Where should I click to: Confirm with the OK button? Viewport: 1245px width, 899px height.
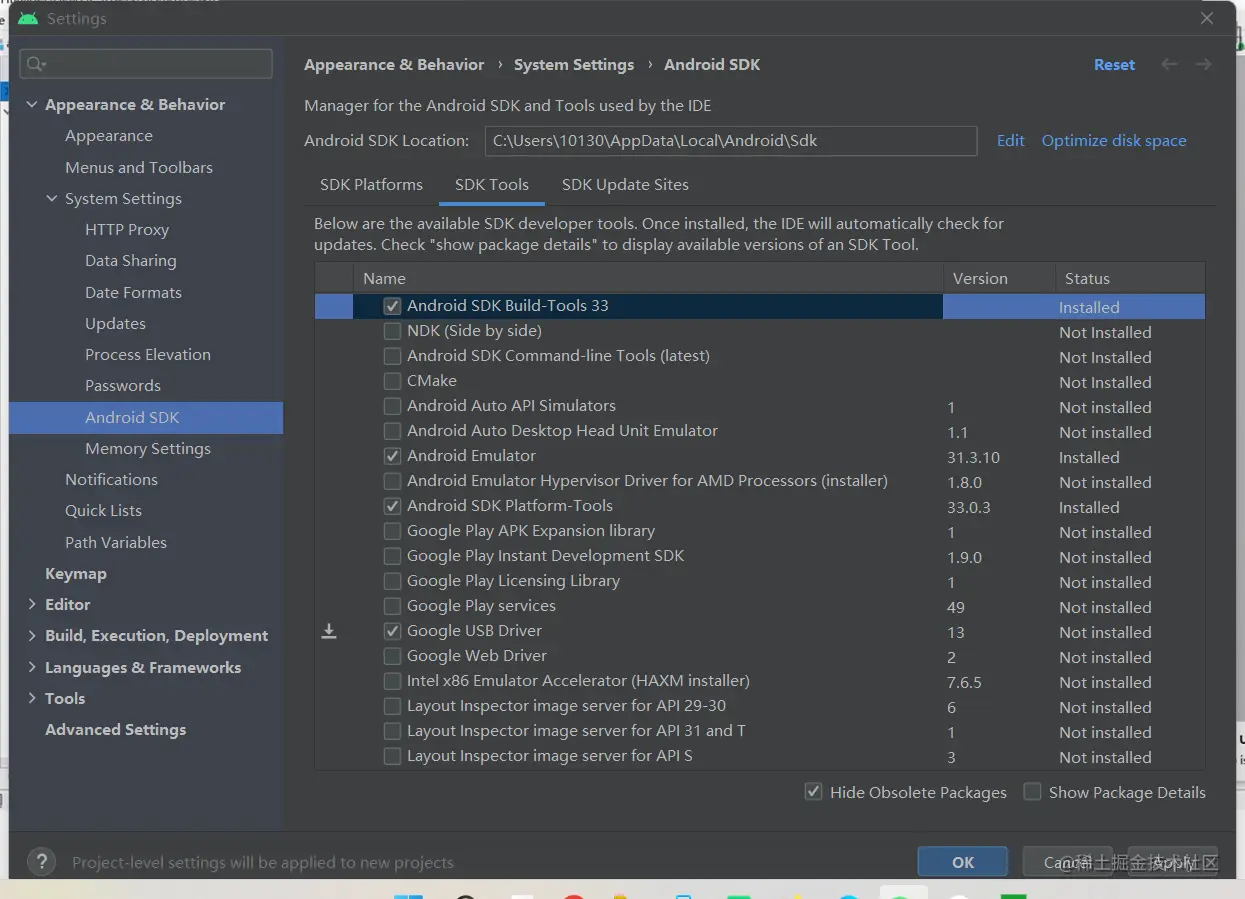[x=963, y=862]
